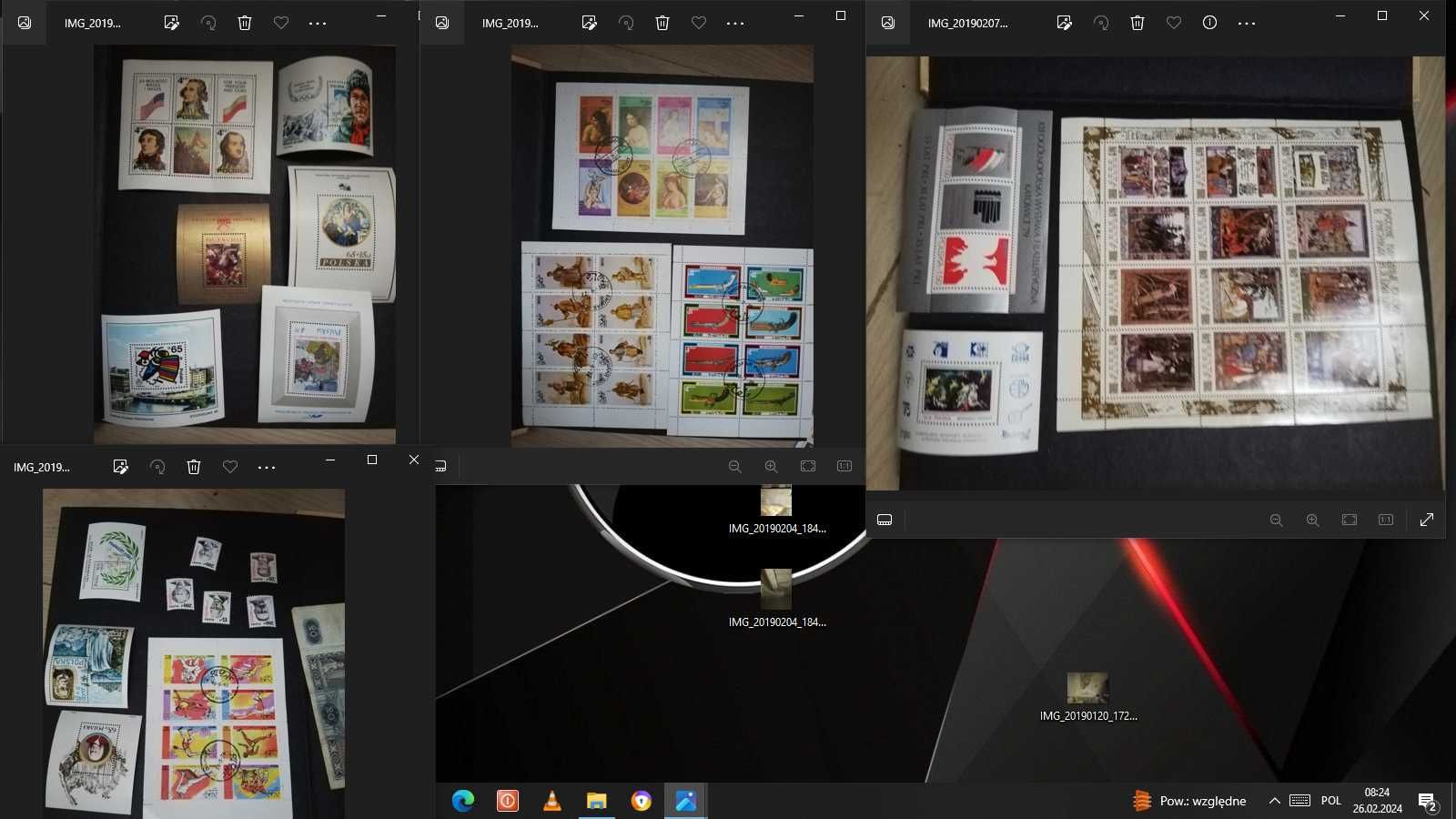
Task: Show actual size 1:1 in IMG_20190207 window
Action: click(x=1386, y=520)
